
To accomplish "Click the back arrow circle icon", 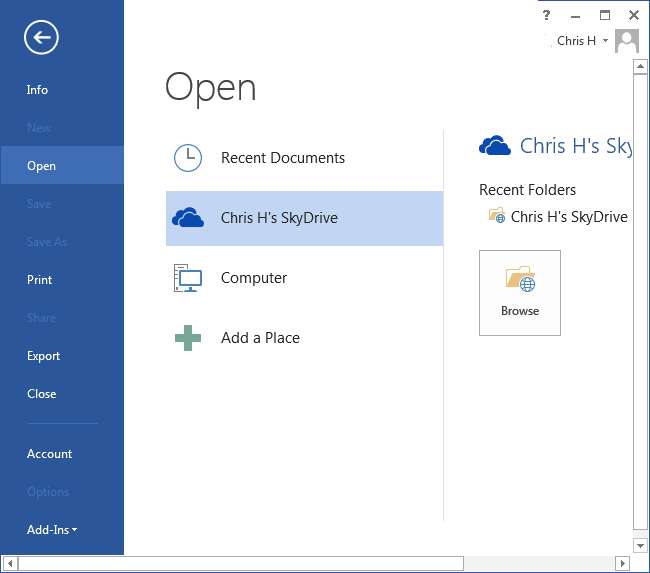I will (42, 38).
